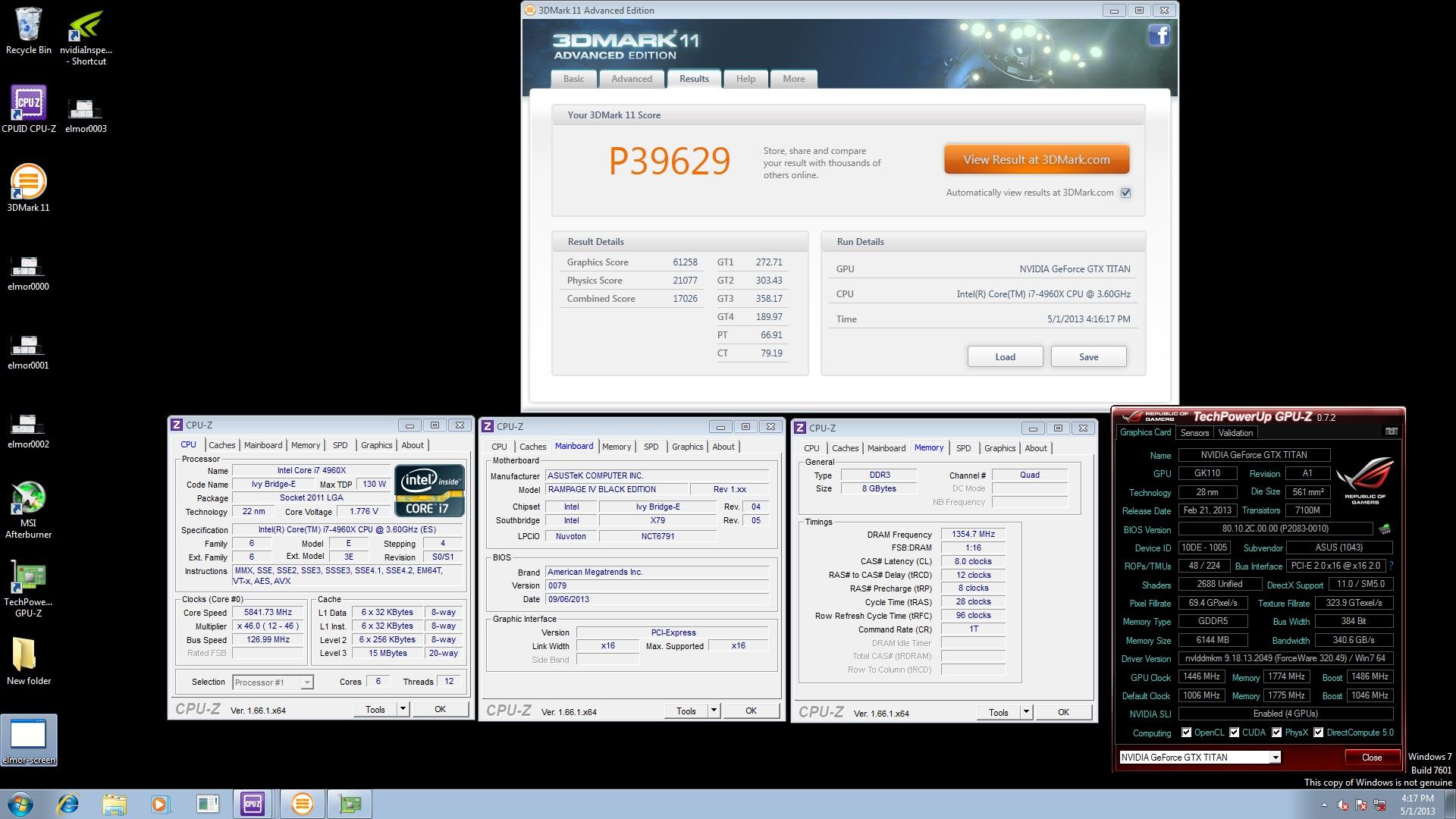Open Windows Explorer from the taskbar
1456x819 pixels.
115,804
